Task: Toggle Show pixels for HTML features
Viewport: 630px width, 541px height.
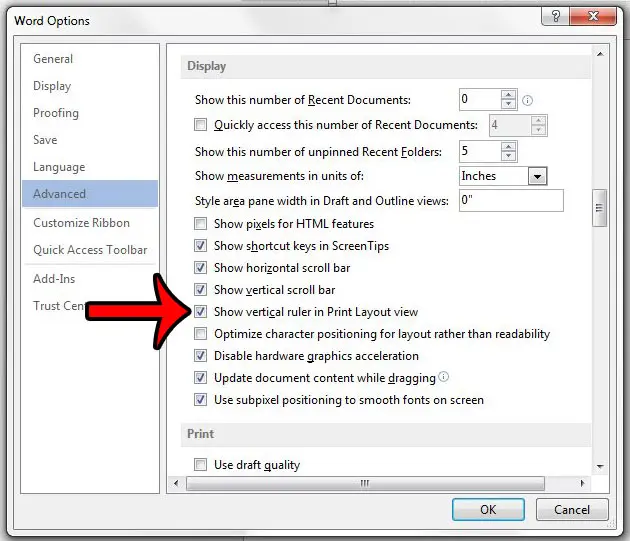Action: 200,223
